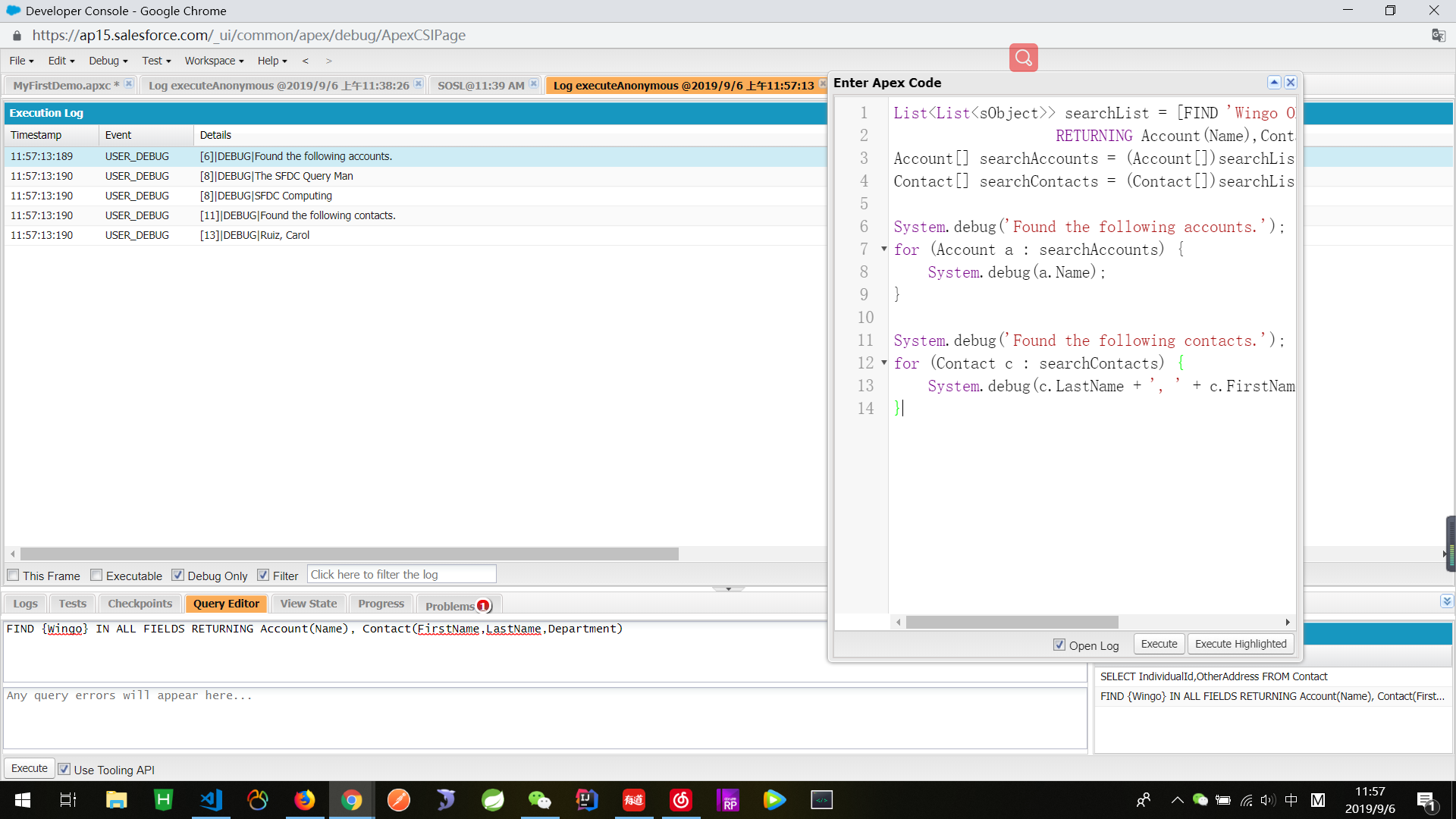The image size is (1456, 819).
Task: Open the Problems tab
Action: 458,605
